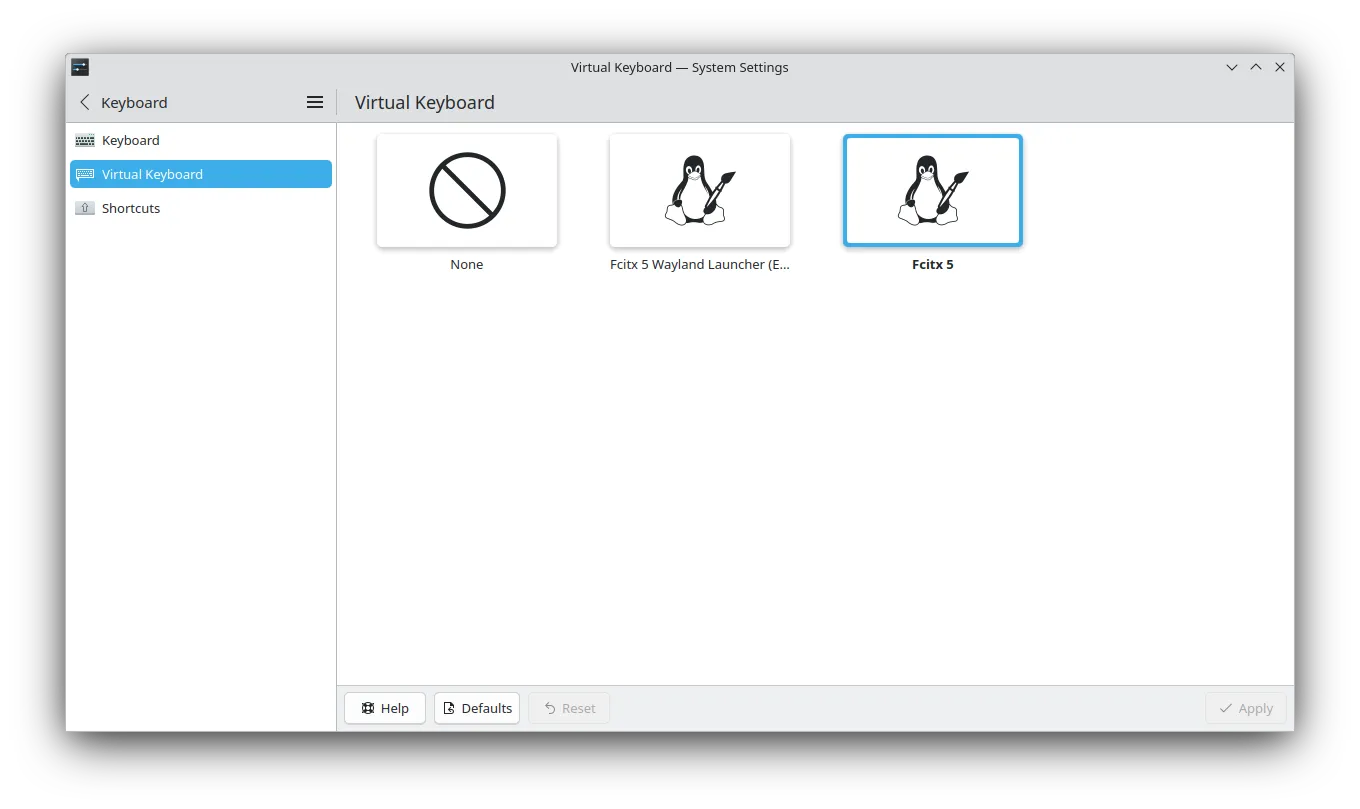This screenshot has width=1360, height=809.
Task: Close the System Settings window
Action: point(1280,67)
